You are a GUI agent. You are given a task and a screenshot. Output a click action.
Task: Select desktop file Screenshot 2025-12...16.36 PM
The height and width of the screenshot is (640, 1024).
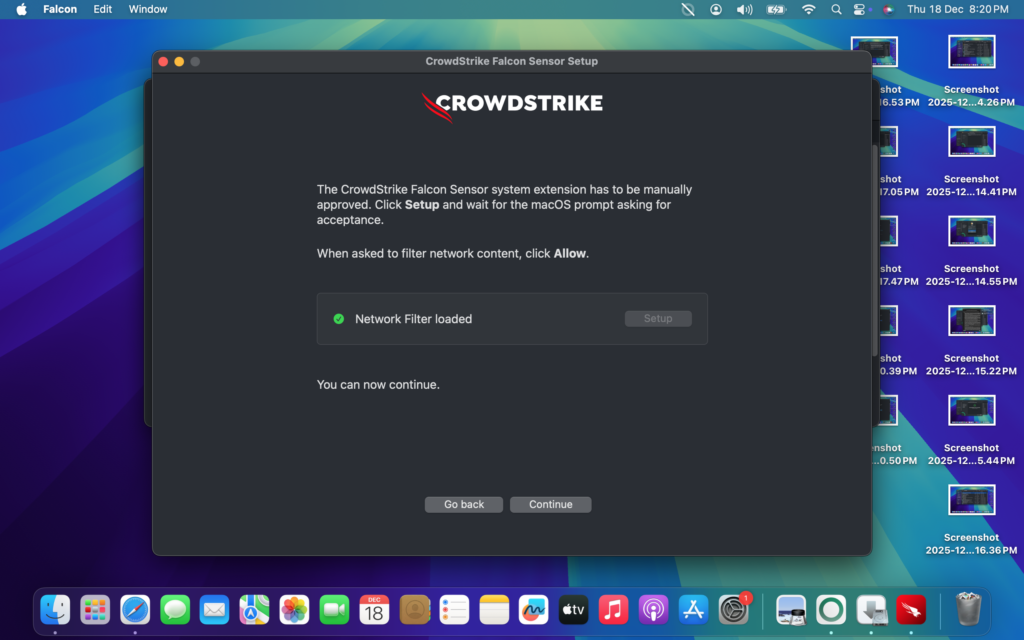tap(971, 520)
